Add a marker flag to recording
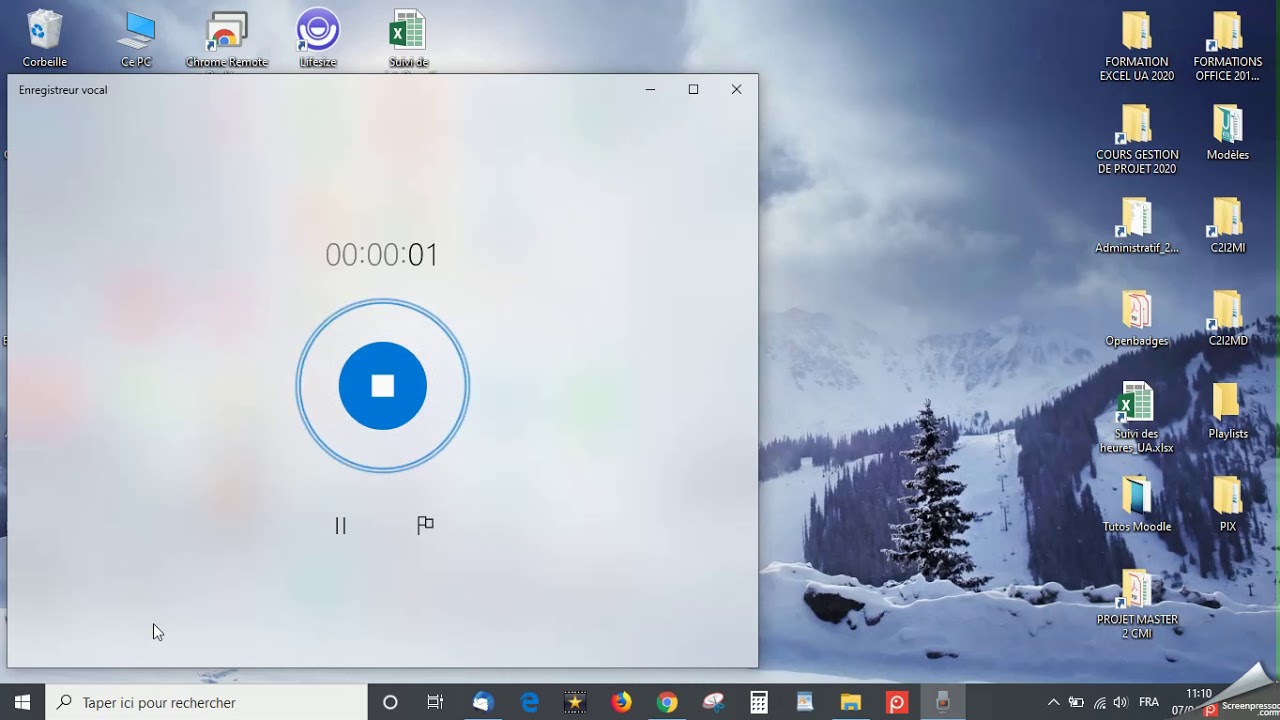This screenshot has height=720, width=1280. click(425, 525)
